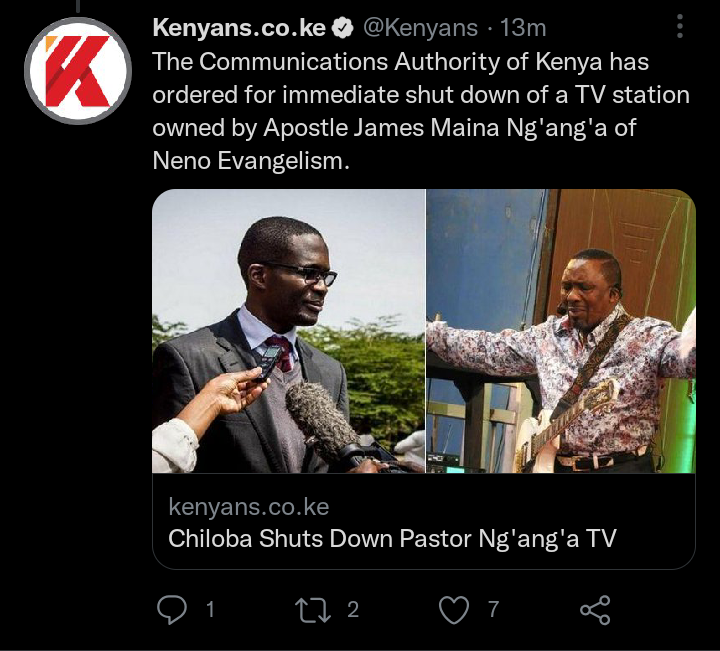Click the reply speech bubble icon
The height and width of the screenshot is (651, 720).
(172, 610)
